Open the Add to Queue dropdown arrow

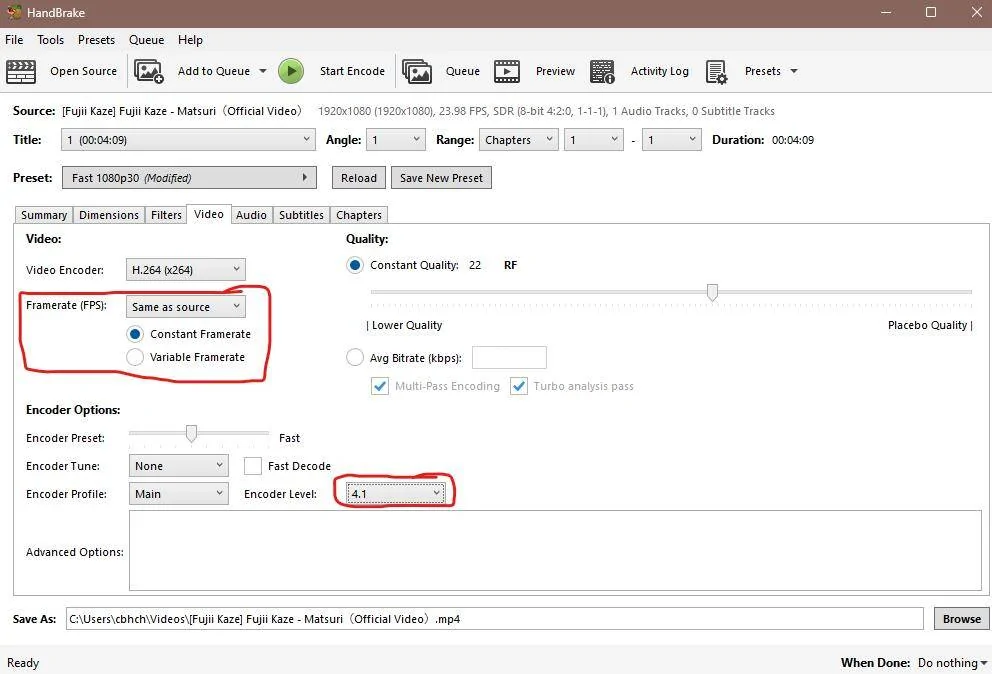(x=263, y=71)
